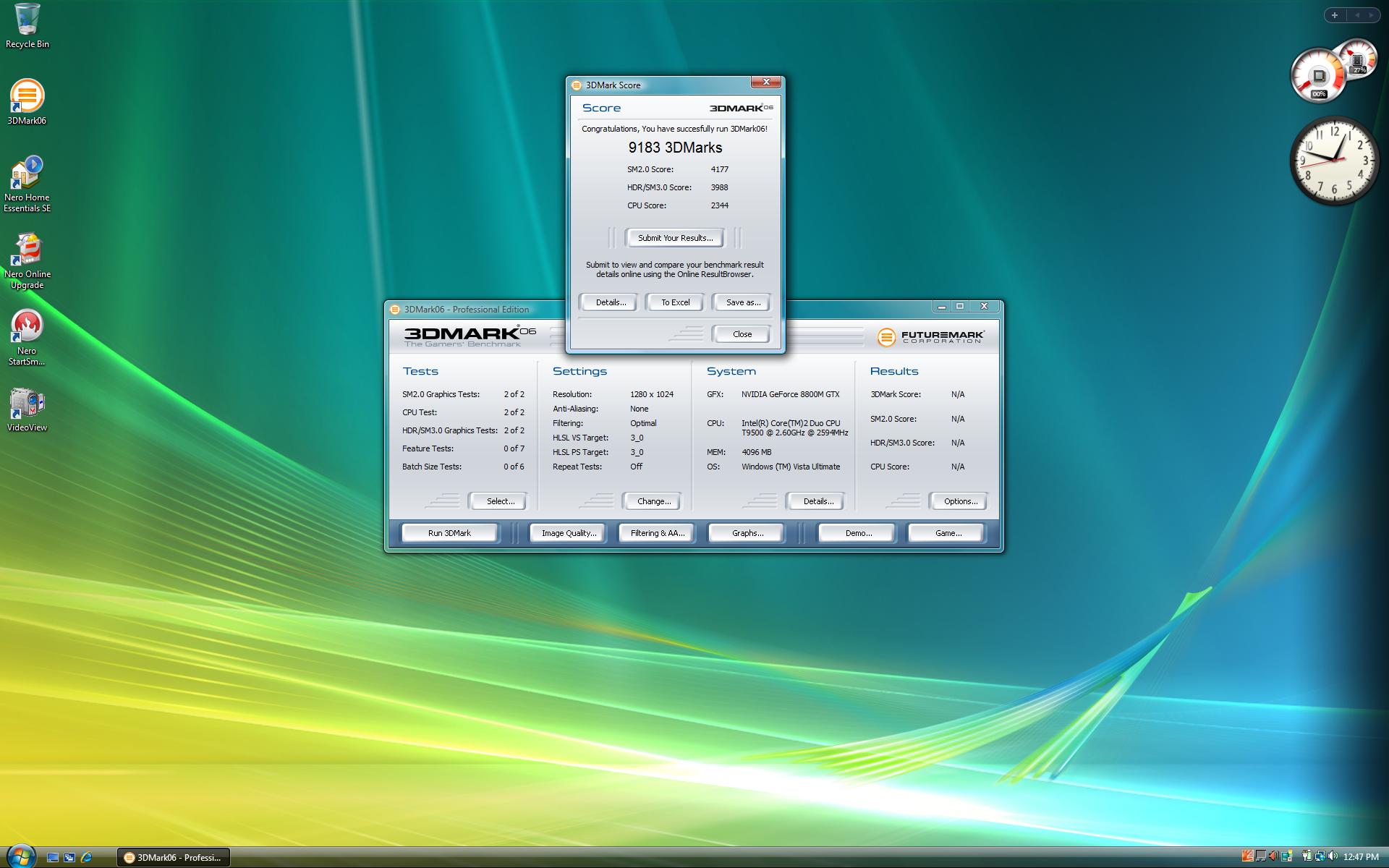
Task: Click the Switch between windows quick launch icon
Action: [69, 857]
